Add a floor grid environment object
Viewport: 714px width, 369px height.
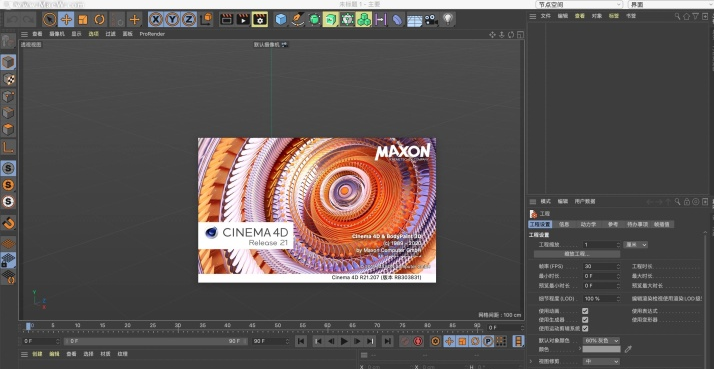[414, 20]
